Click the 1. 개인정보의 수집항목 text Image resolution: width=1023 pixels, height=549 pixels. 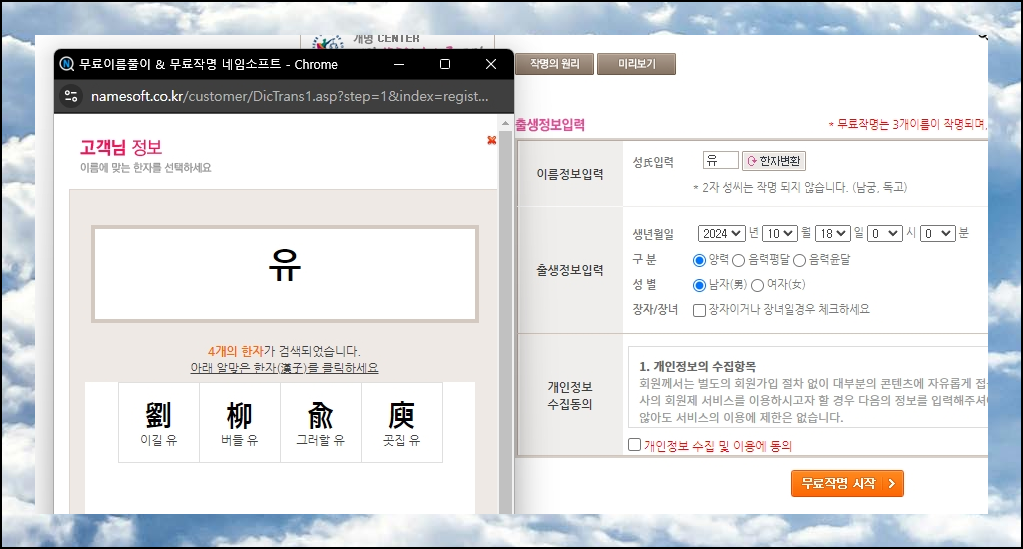click(697, 366)
